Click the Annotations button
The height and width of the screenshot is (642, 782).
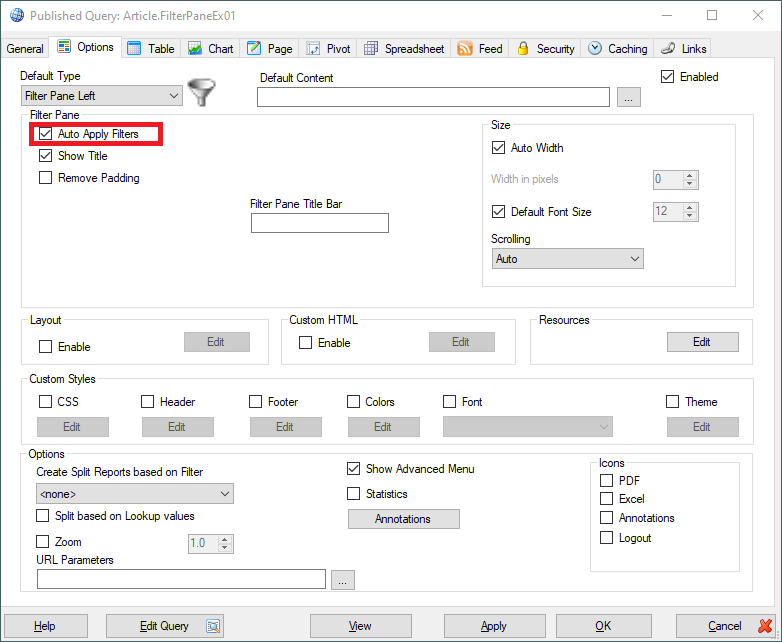tap(403, 519)
